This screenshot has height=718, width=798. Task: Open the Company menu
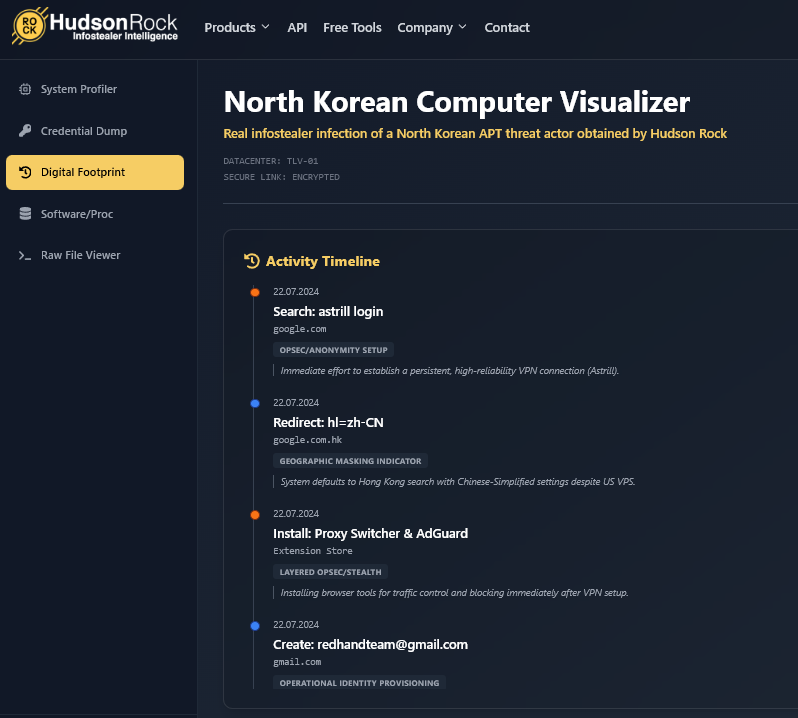pyautogui.click(x=432, y=27)
